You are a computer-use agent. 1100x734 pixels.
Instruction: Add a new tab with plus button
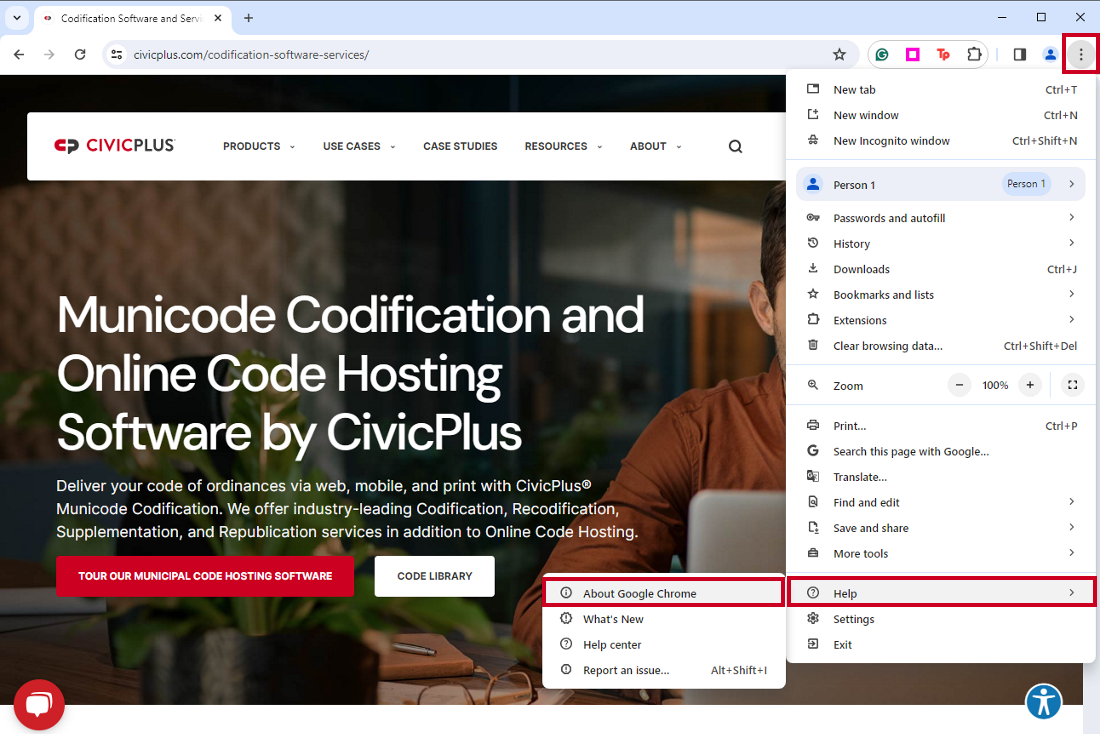(248, 18)
